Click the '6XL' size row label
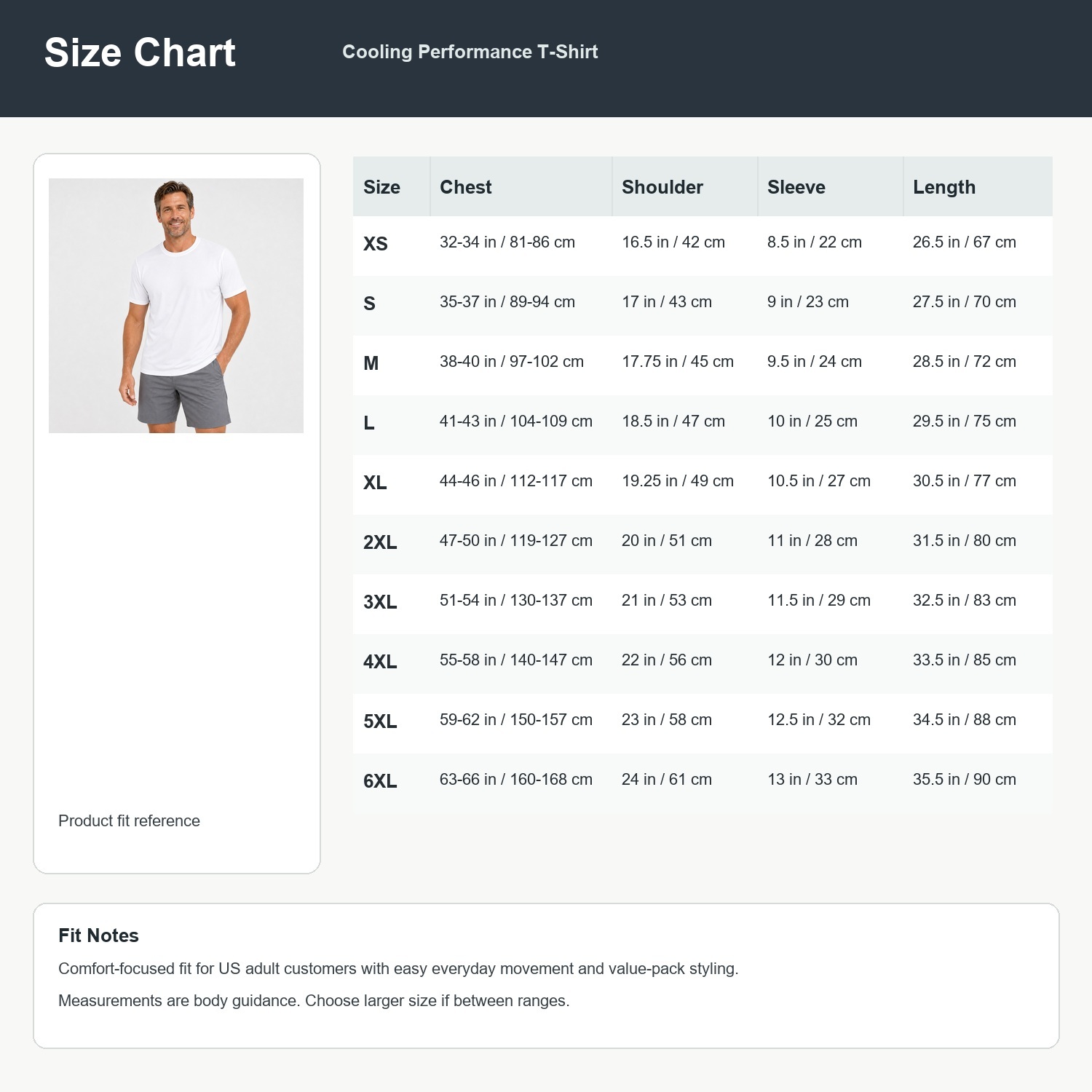This screenshot has width=1092, height=1092. tap(380, 781)
